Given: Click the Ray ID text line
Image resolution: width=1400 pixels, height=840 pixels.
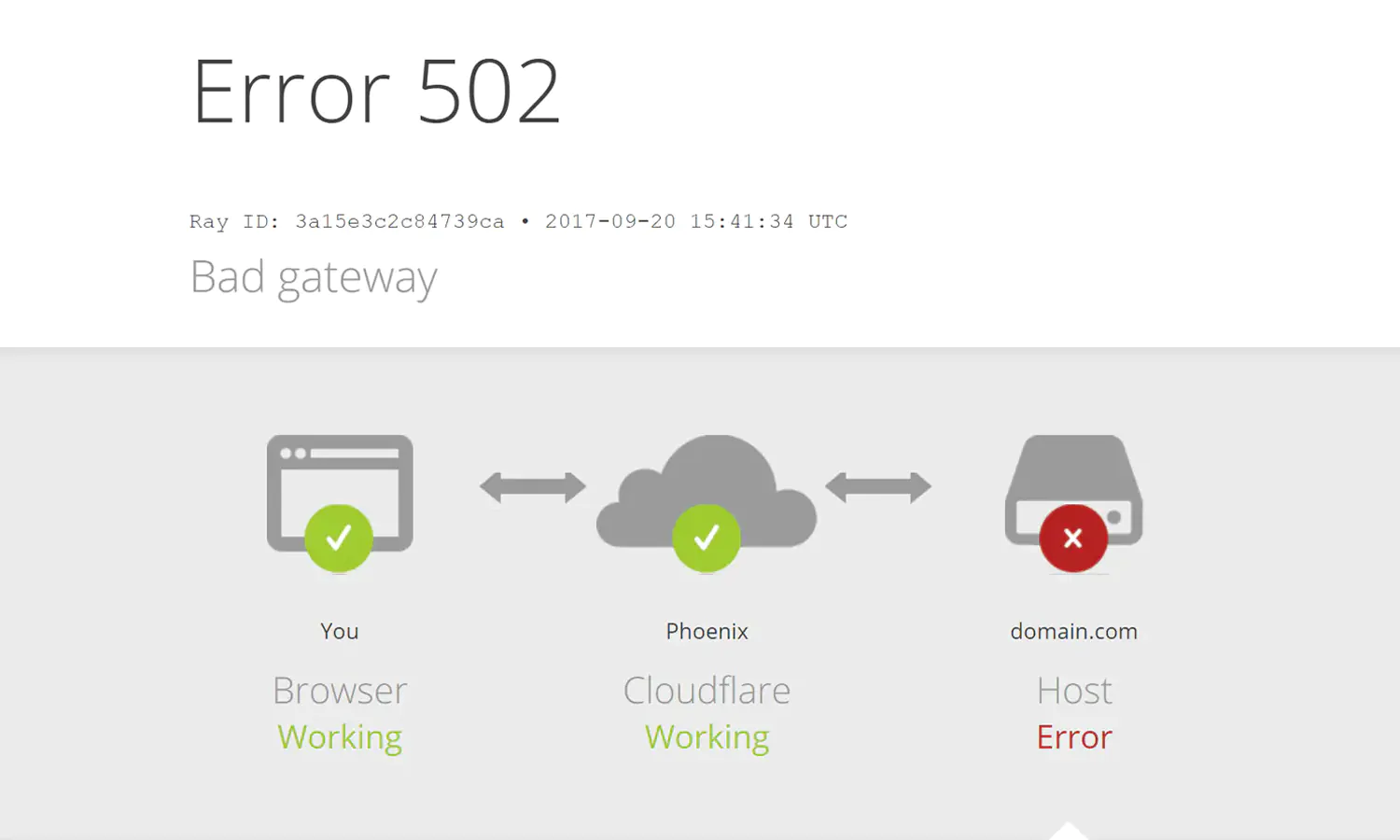Looking at the screenshot, I should click(x=518, y=221).
